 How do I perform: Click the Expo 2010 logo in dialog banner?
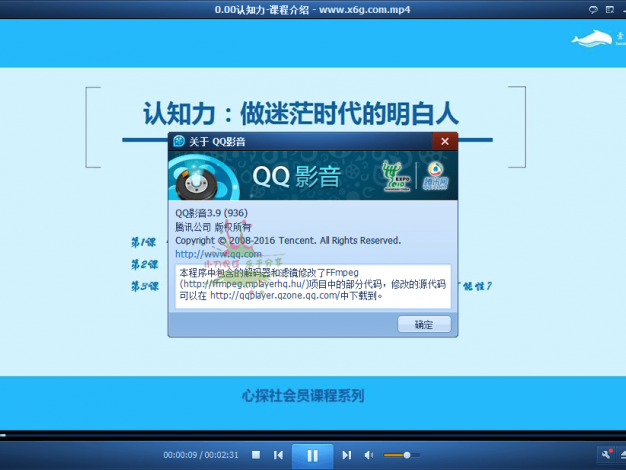pos(396,176)
